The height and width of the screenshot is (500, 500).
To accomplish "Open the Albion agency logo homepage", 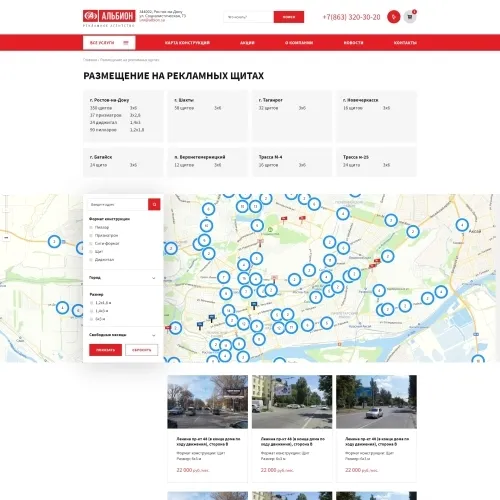I will click(x=109, y=18).
